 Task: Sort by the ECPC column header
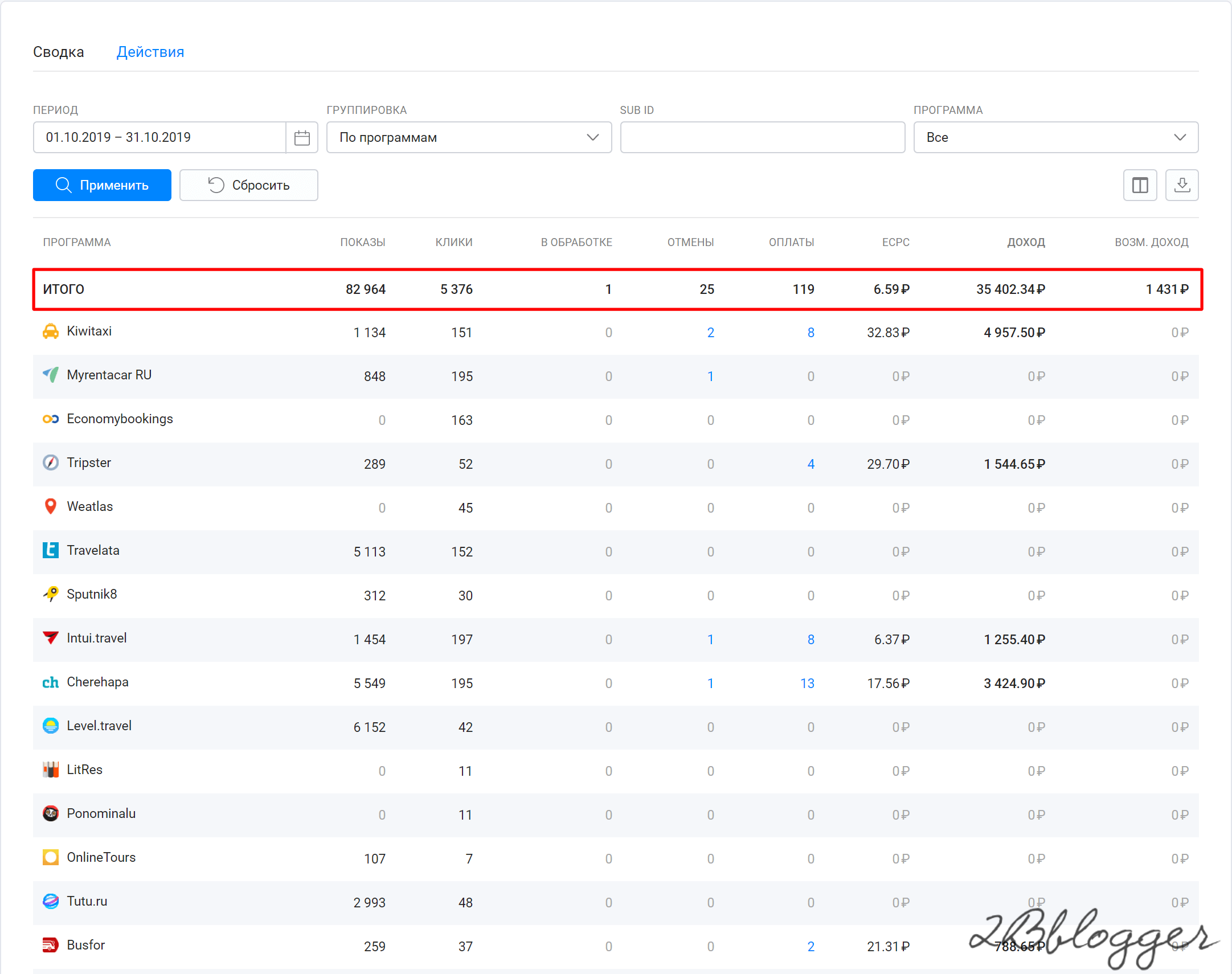(x=895, y=242)
